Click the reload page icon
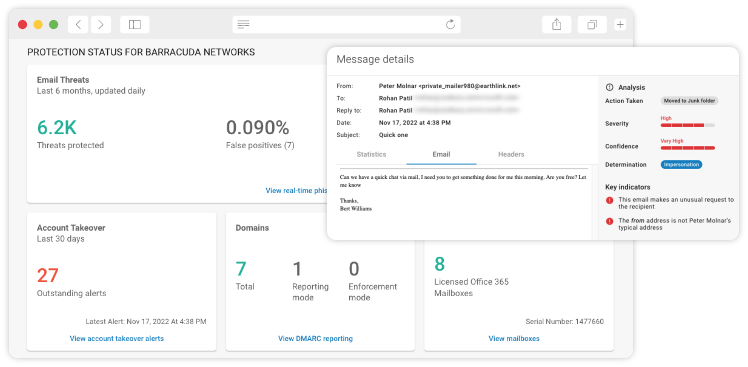The width and height of the screenshot is (748, 367). pos(450,24)
